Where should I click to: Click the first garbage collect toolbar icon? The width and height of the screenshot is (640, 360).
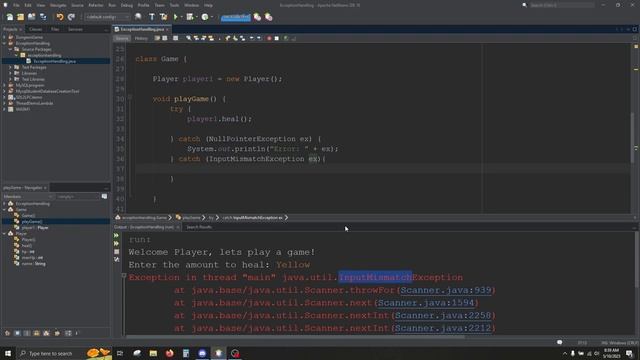click(257, 17)
